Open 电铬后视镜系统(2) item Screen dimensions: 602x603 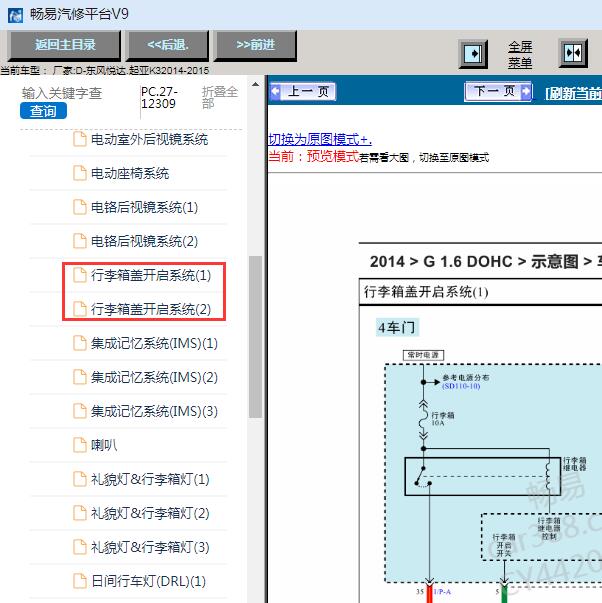(144, 241)
